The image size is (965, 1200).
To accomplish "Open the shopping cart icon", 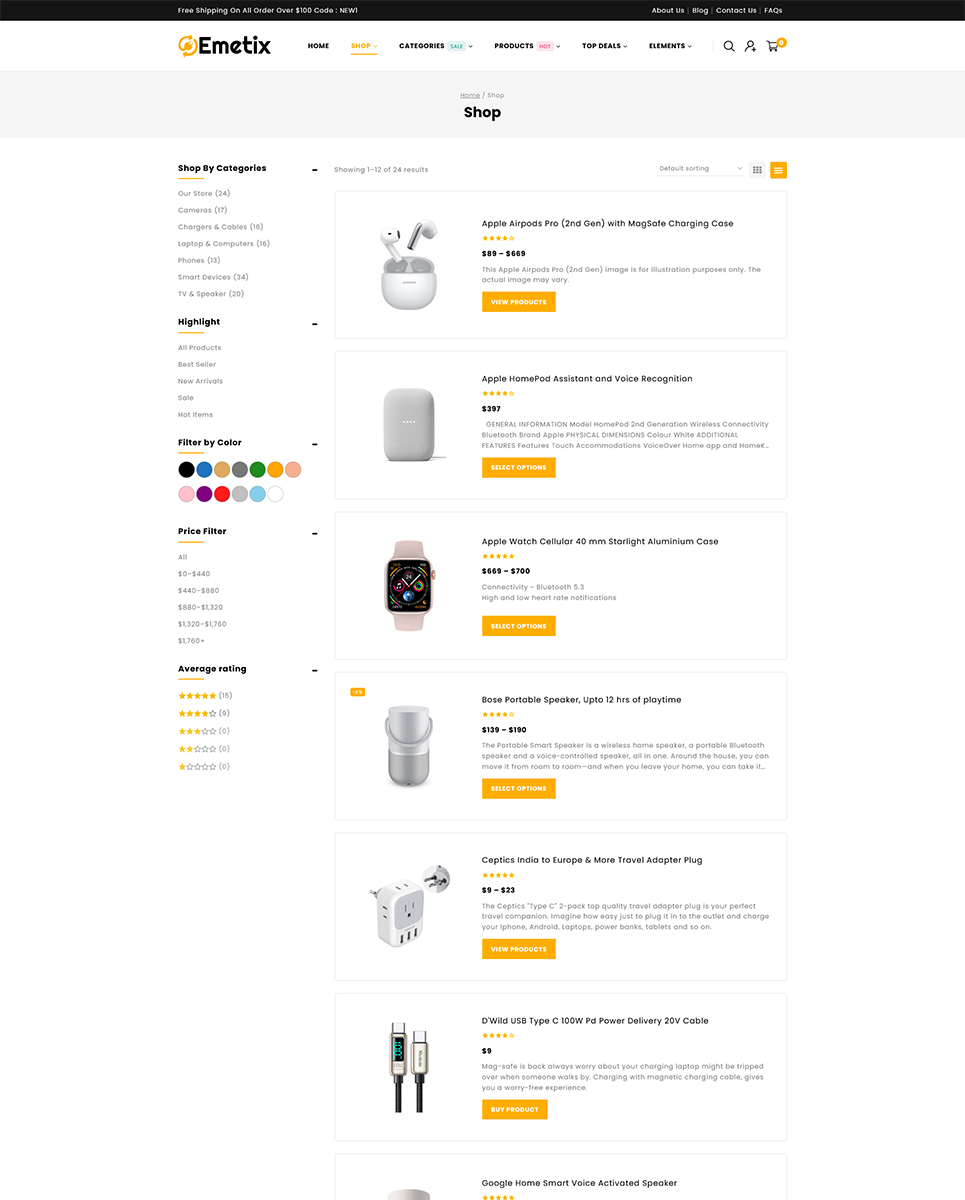I will click(773, 46).
